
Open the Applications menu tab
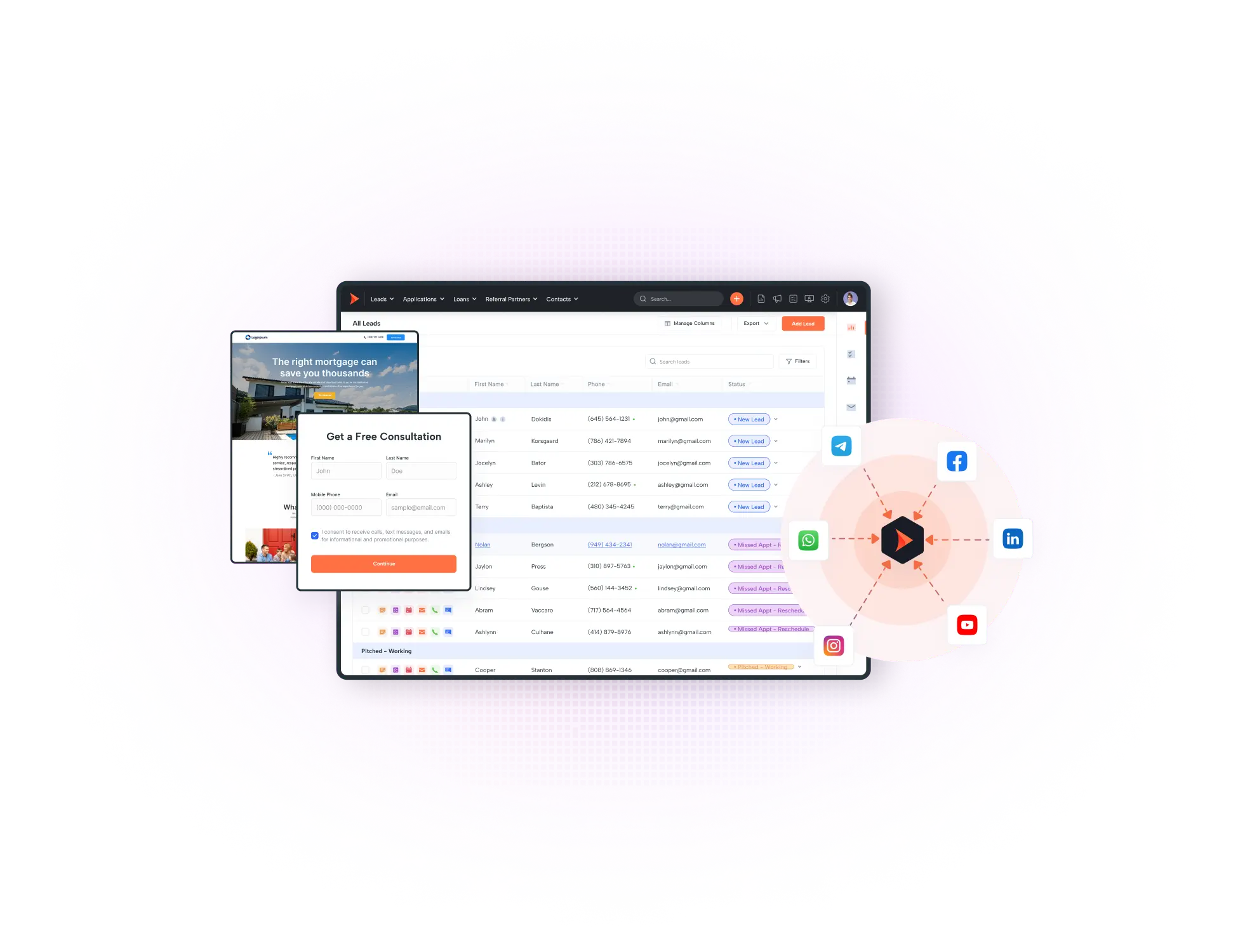tap(422, 299)
